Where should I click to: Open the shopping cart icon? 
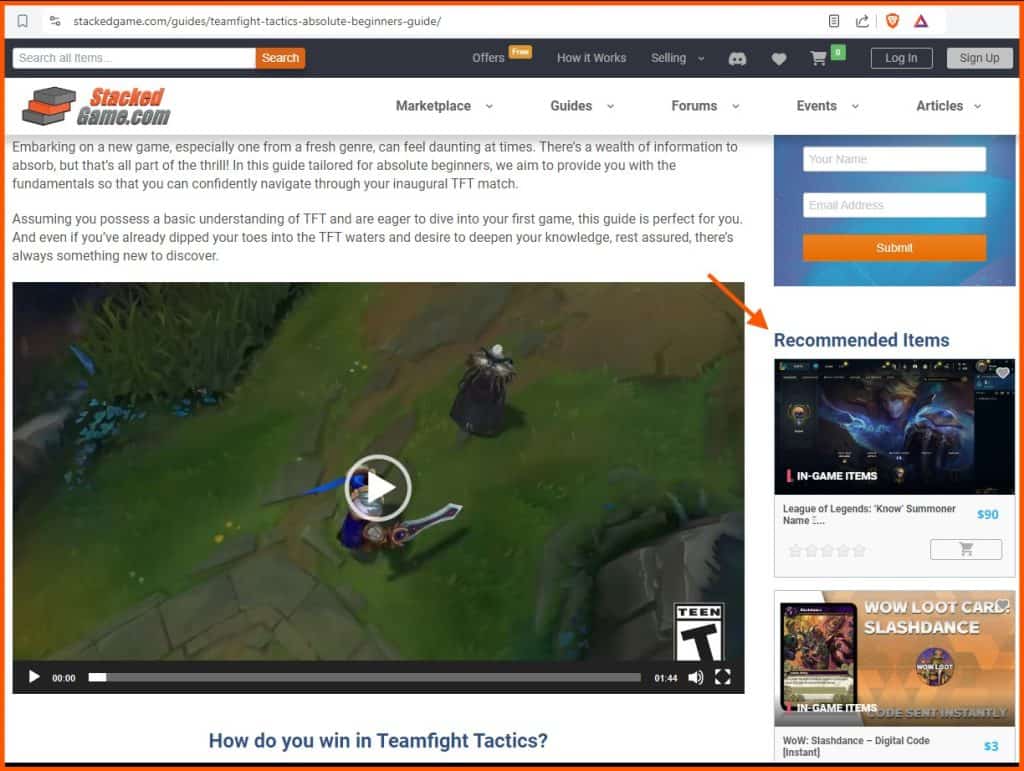[x=819, y=58]
